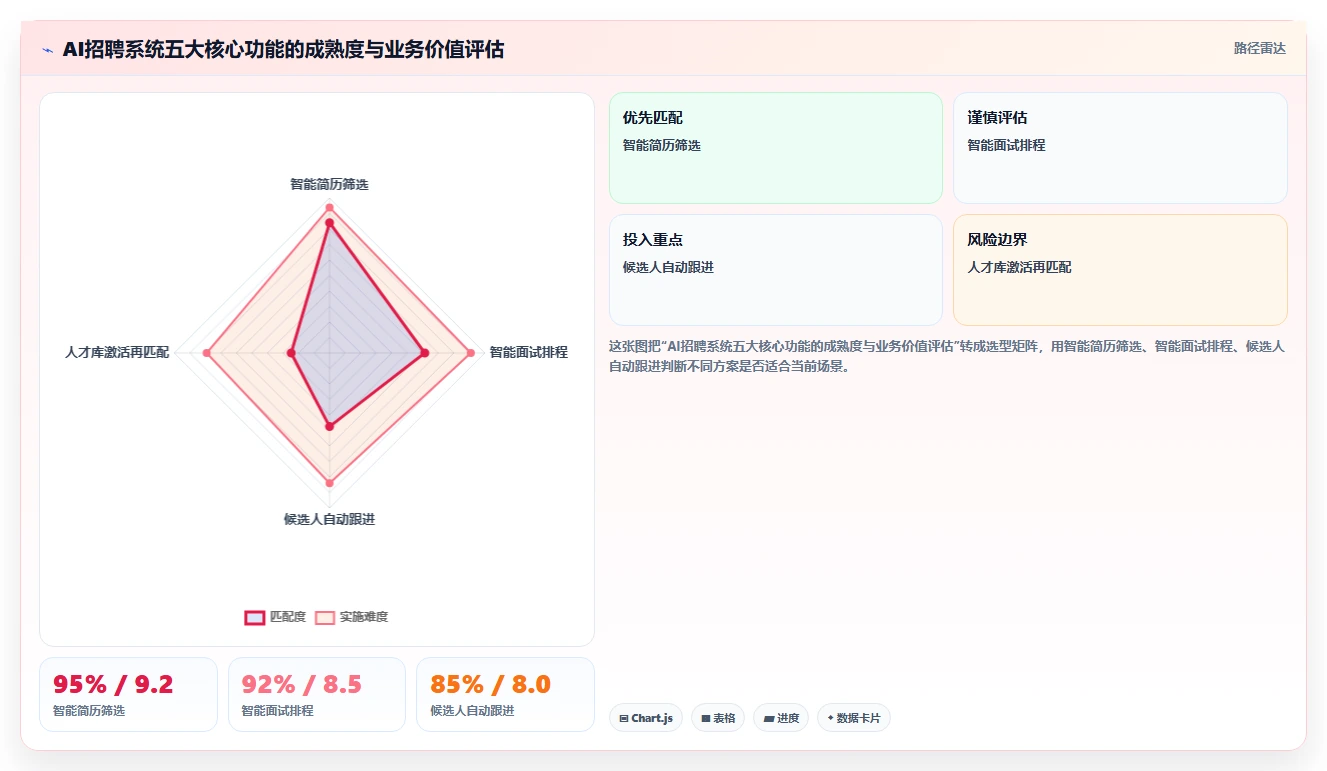Click the 进度 tag icon
This screenshot has height=771, width=1327.
pos(768,718)
